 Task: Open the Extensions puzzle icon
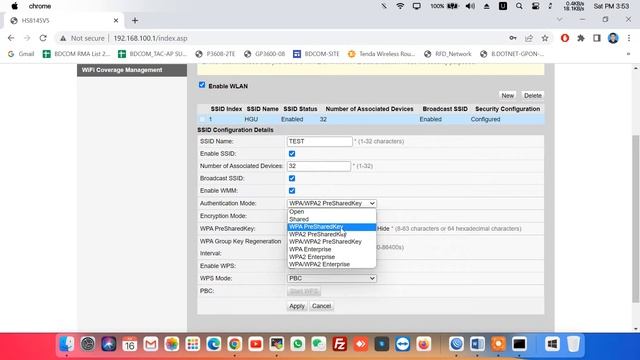[581, 38]
